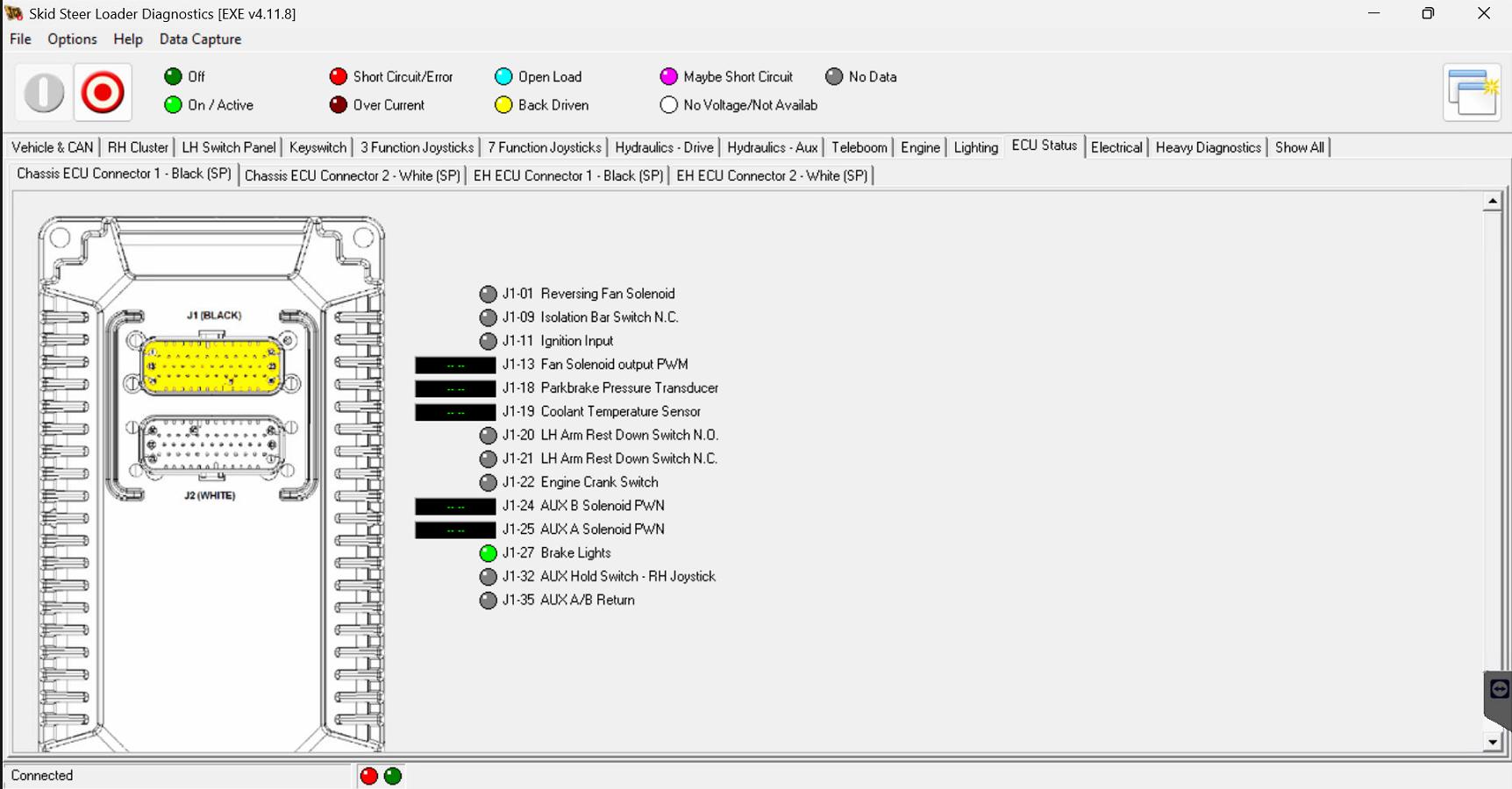Open the Electrical tab
This screenshot has height=789, width=1512.
click(1116, 147)
